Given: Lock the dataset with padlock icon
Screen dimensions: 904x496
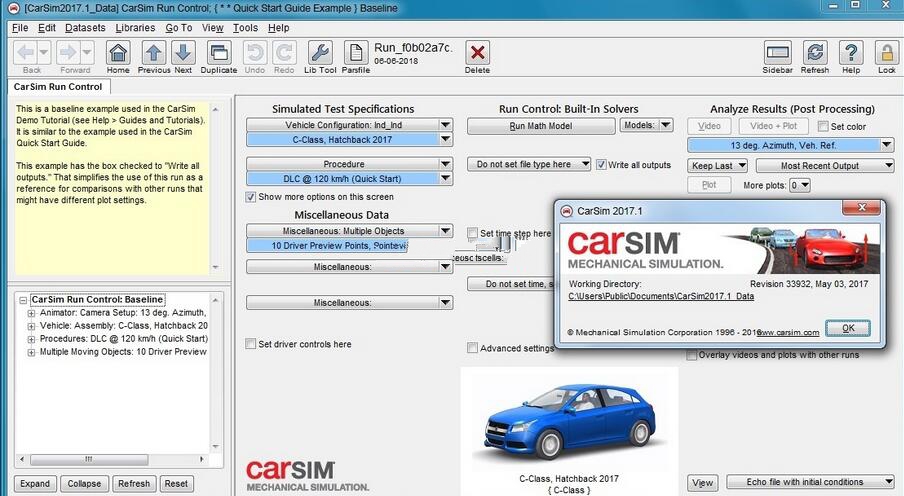Looking at the screenshot, I should pyautogui.click(x=886, y=53).
